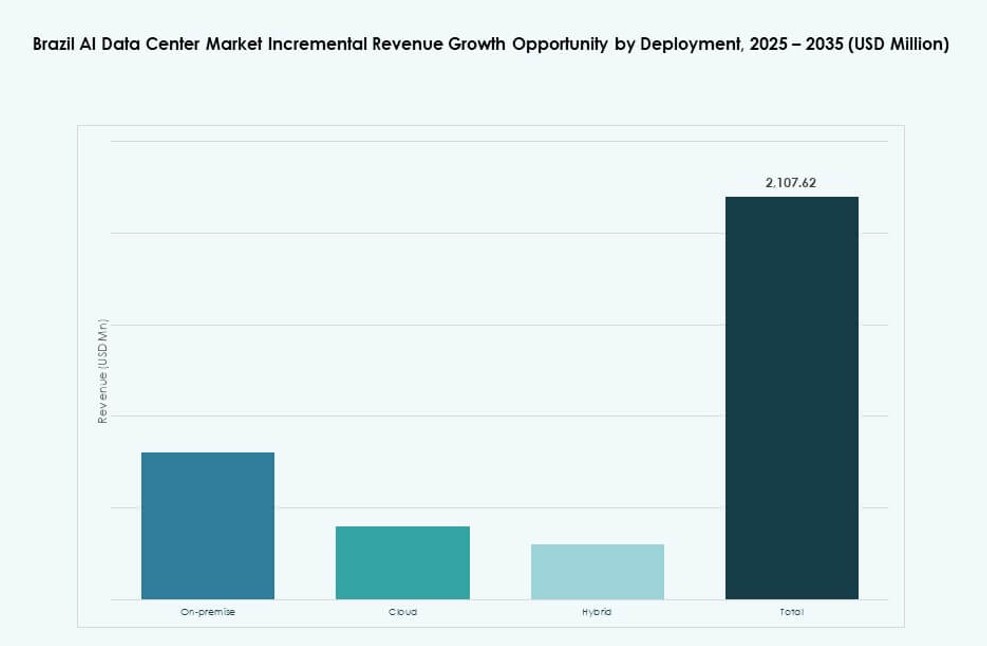Image resolution: width=987 pixels, height=646 pixels.
Task: Click the medium teal Cloud bar fill
Action: (x=403, y=562)
